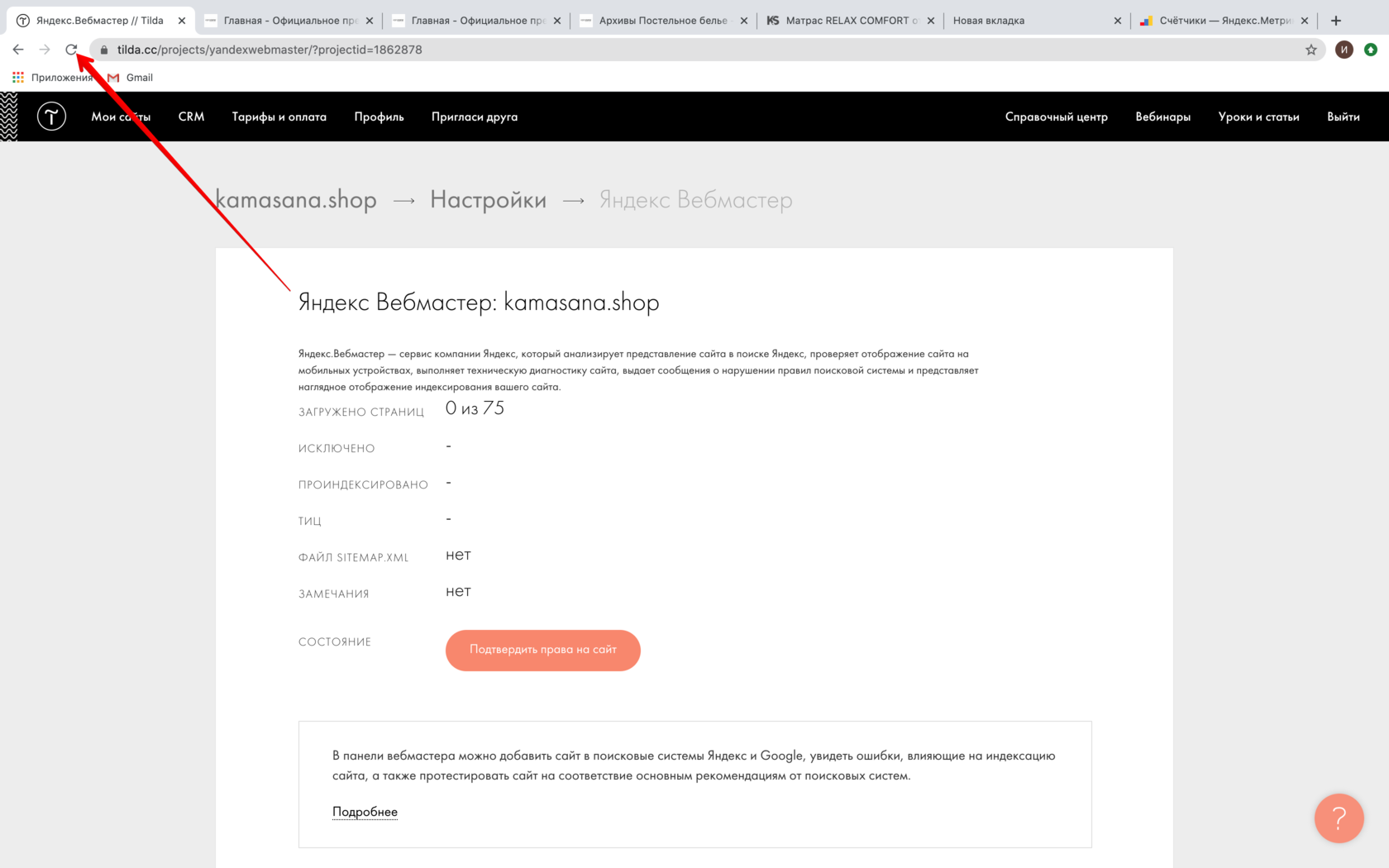This screenshot has width=1389, height=868.
Task: Click the ФАЙЛ SITEMAP.XML label
Action: coord(354,558)
